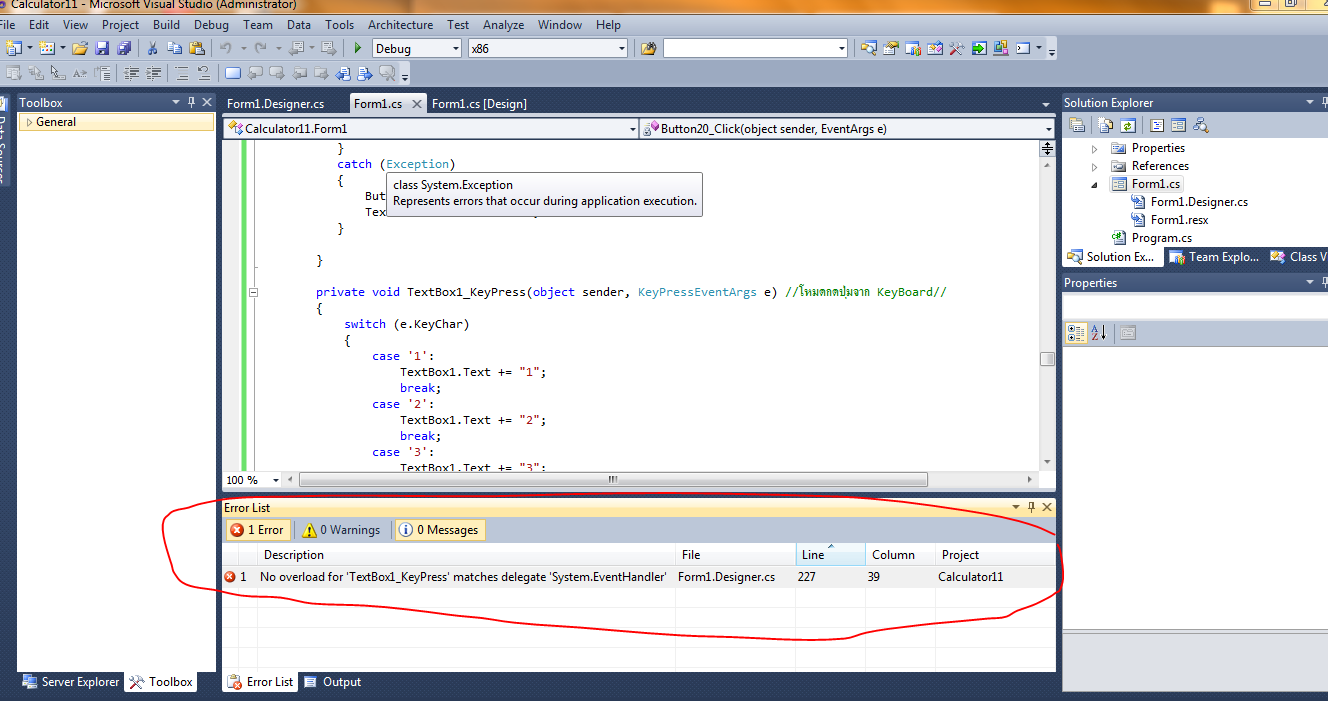Screen dimensions: 1328x701
Task: Click Solution Explorer Properties icon
Action: [1077, 125]
